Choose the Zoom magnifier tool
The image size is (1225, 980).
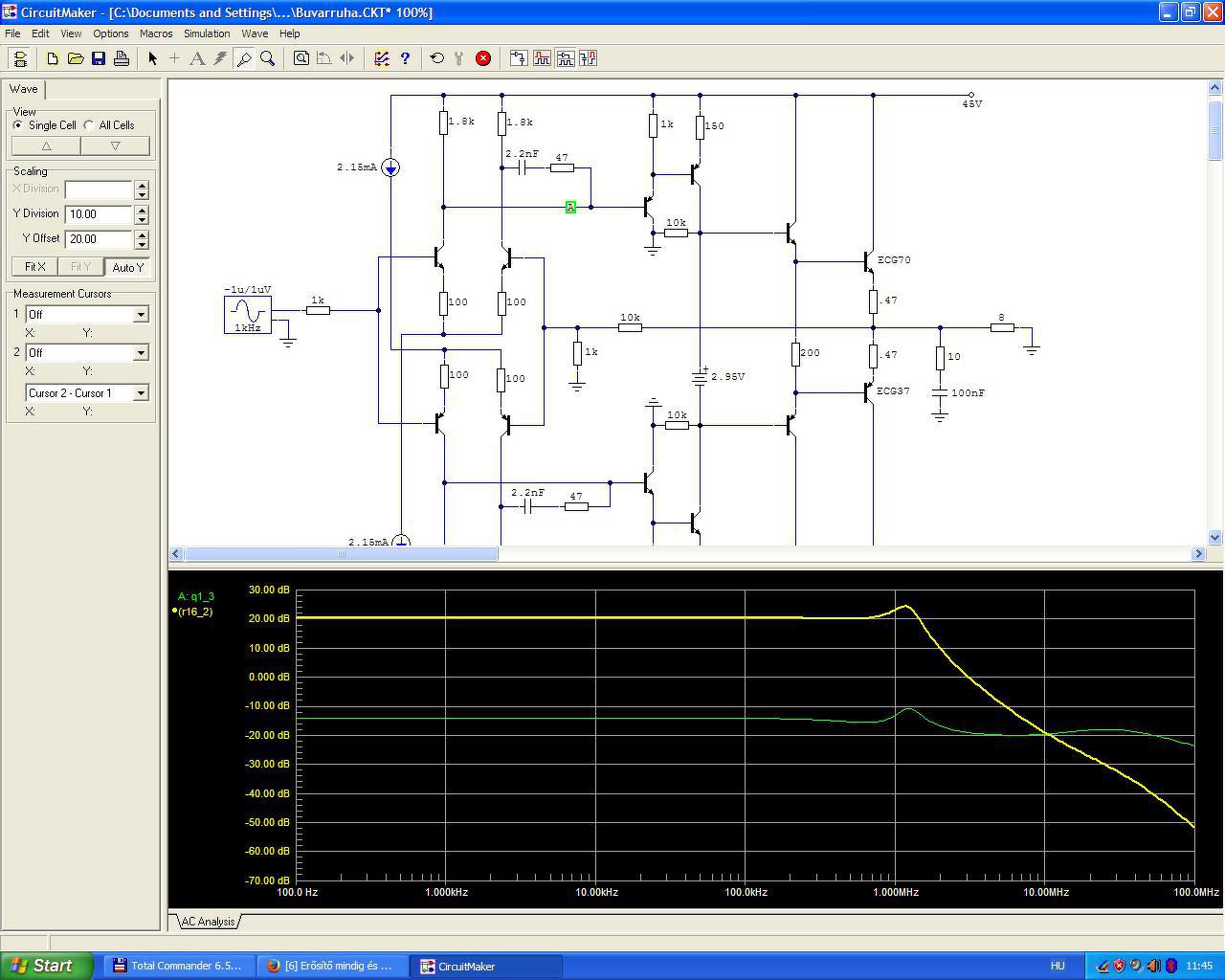tap(268, 58)
